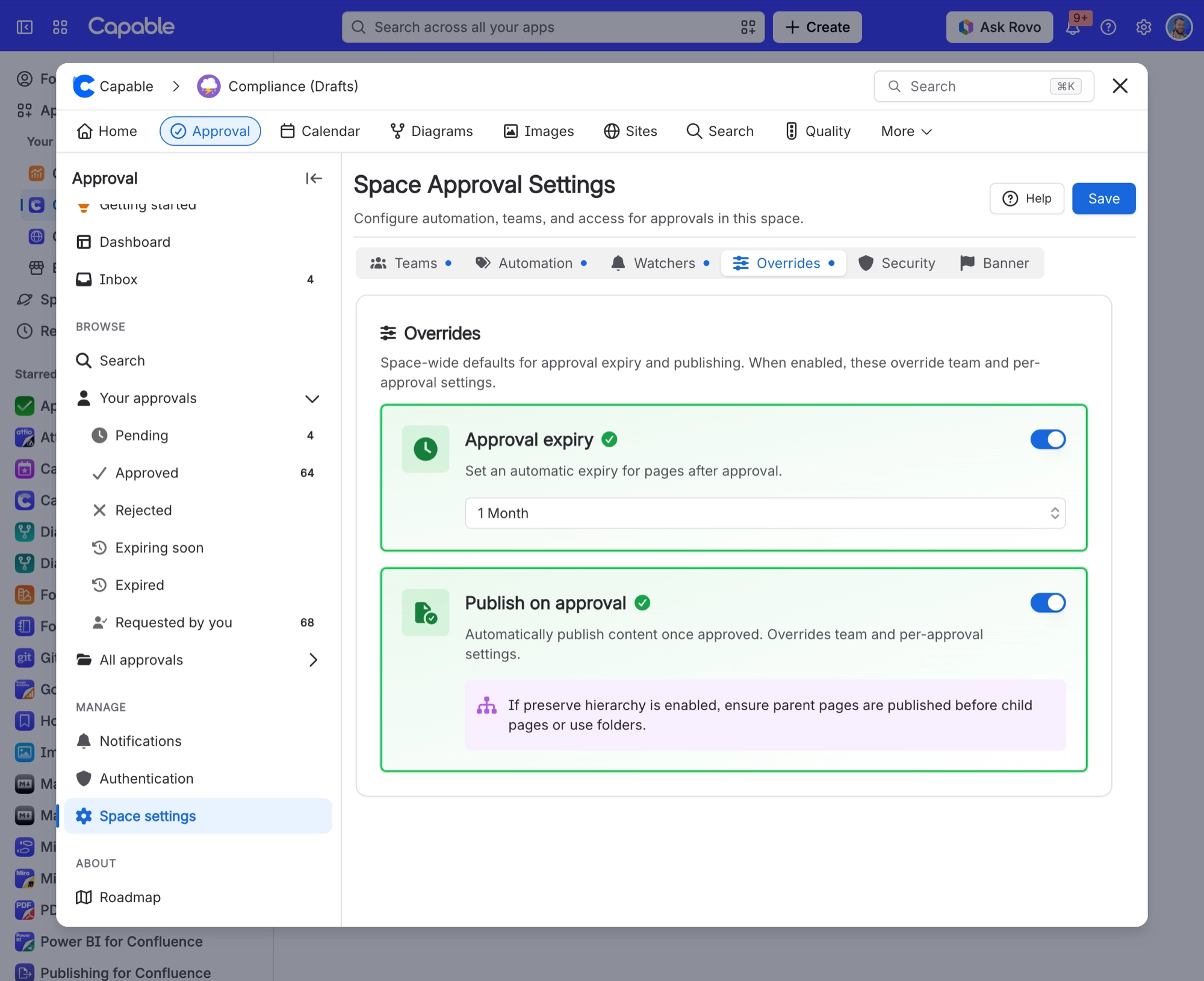Click the Capable logo in top bar
1204x981 pixels.
pos(131,27)
